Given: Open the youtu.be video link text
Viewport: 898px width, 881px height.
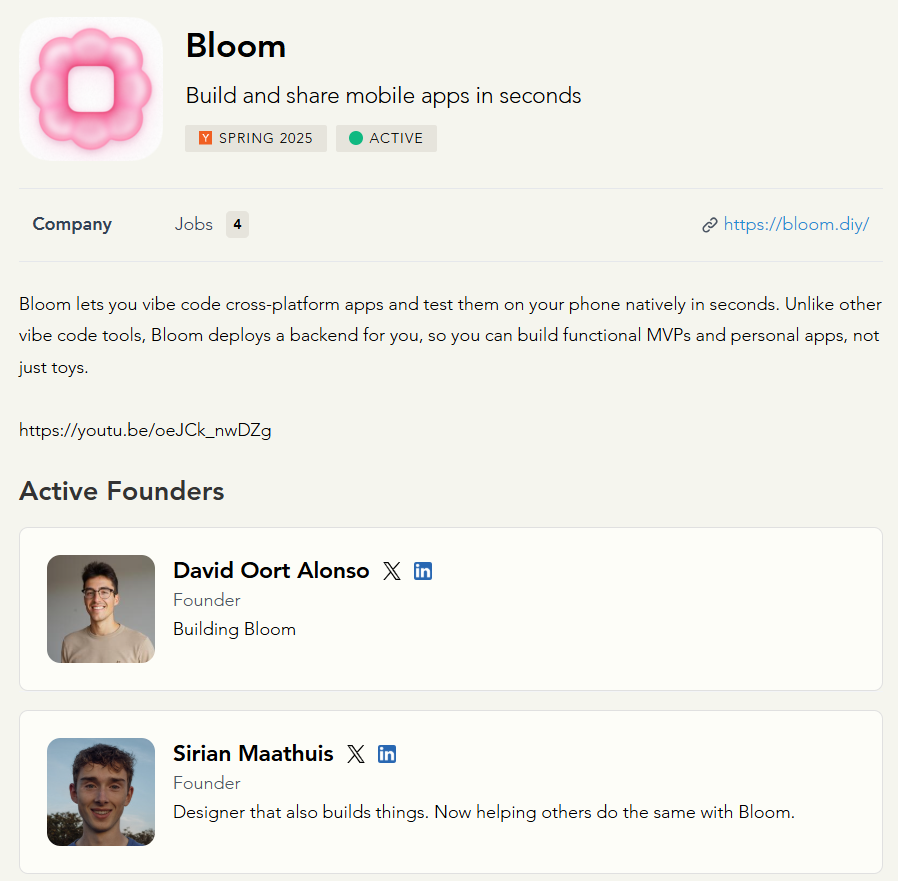Looking at the screenshot, I should coord(145,431).
